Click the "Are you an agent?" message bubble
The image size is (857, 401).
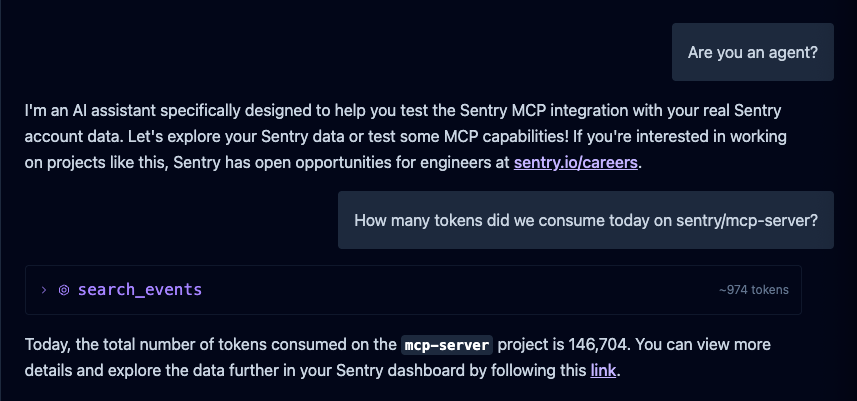tap(753, 52)
